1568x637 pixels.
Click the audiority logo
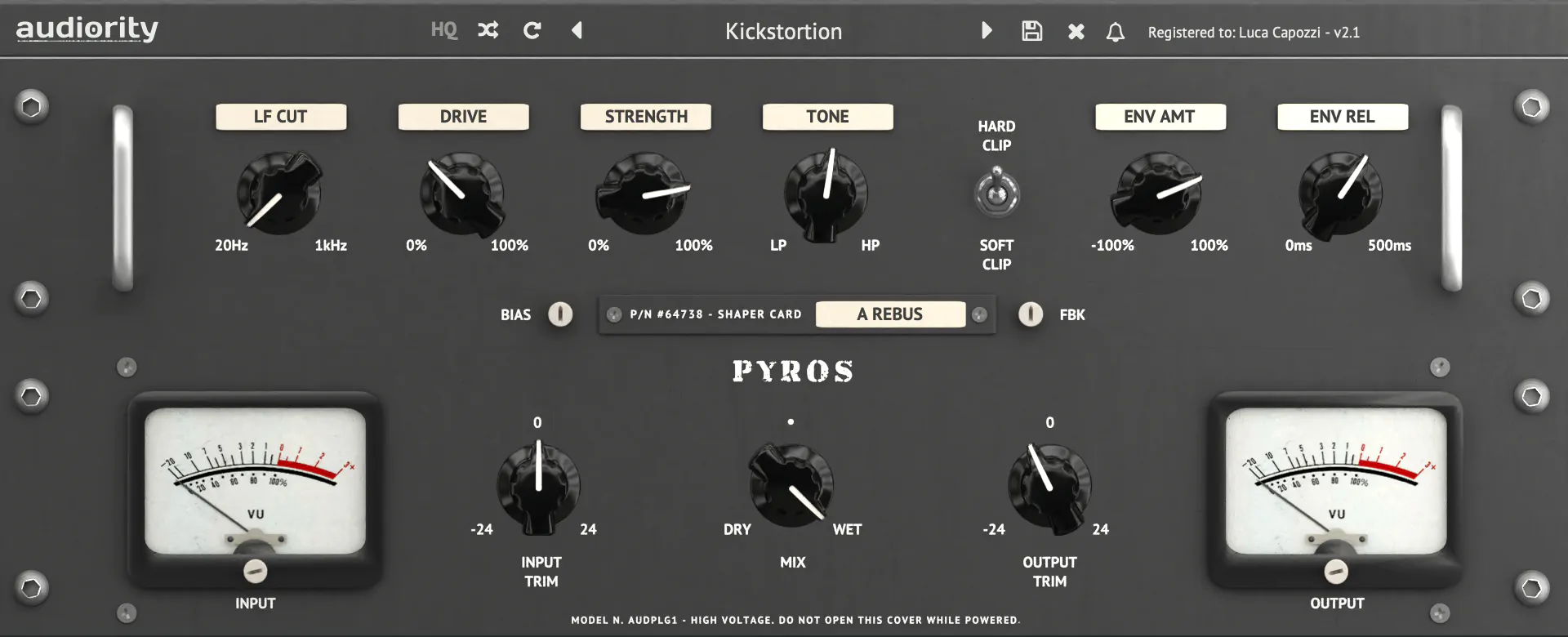(87, 29)
